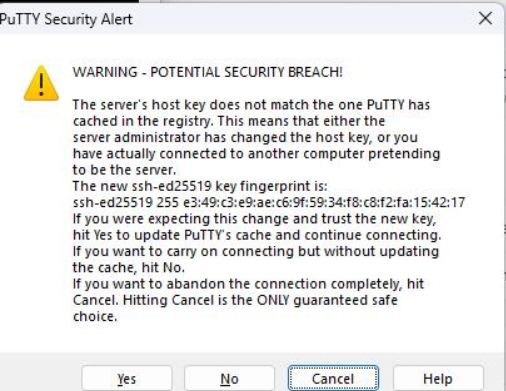This screenshot has width=506, height=391.
Task: Click 'the cache, hit No.' text line
Action: point(129,267)
